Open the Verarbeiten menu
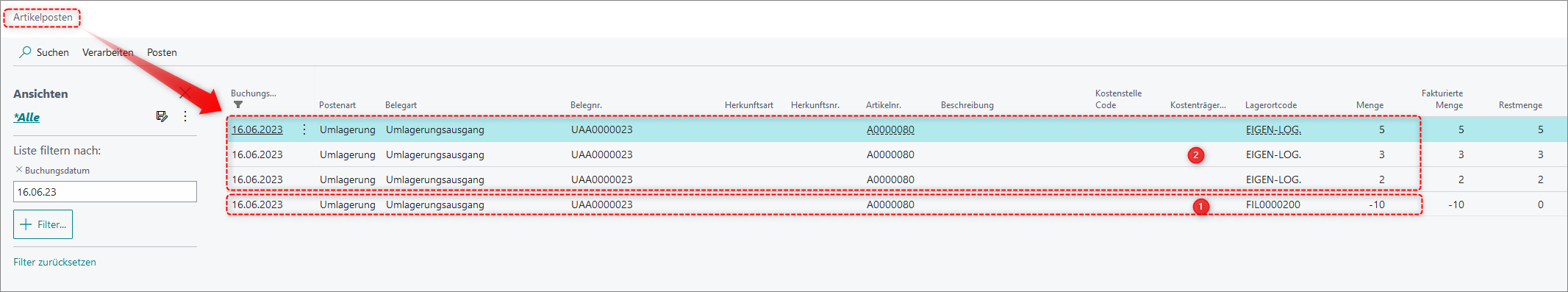The image size is (1568, 292). 108,52
